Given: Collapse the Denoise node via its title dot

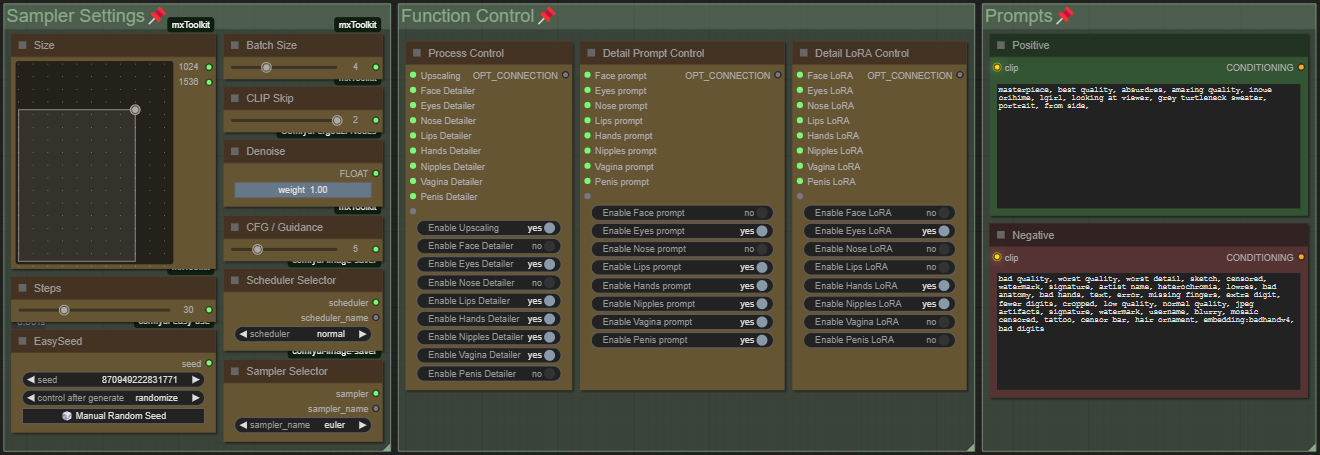Looking at the screenshot, I should (x=234, y=152).
